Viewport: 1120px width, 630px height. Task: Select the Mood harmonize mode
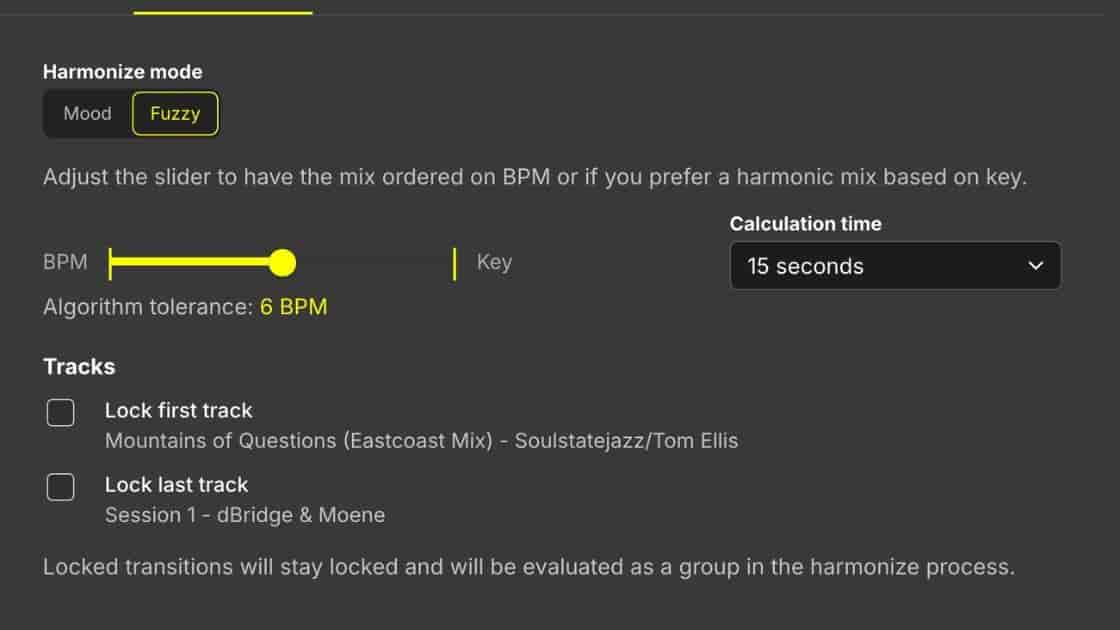click(x=87, y=113)
